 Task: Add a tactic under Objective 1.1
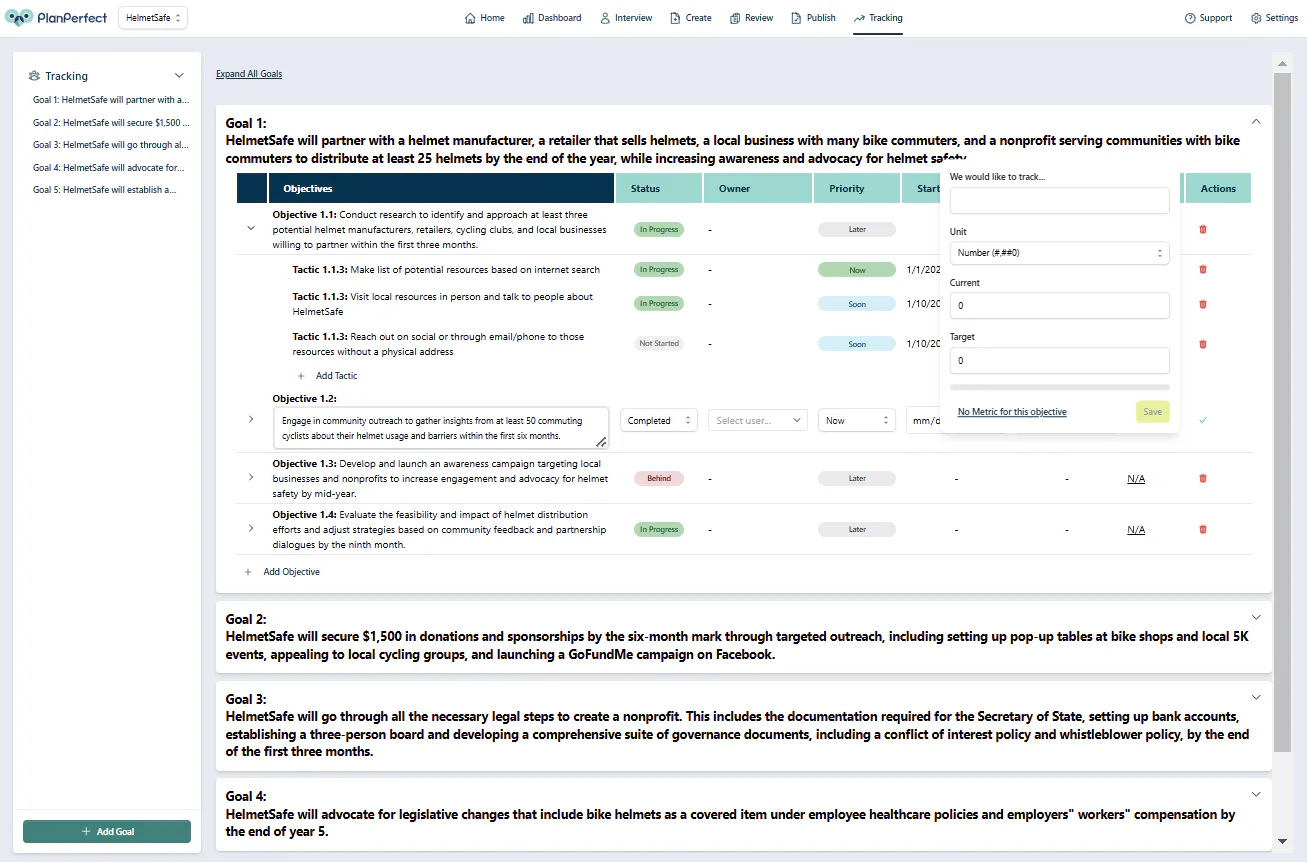click(x=327, y=376)
